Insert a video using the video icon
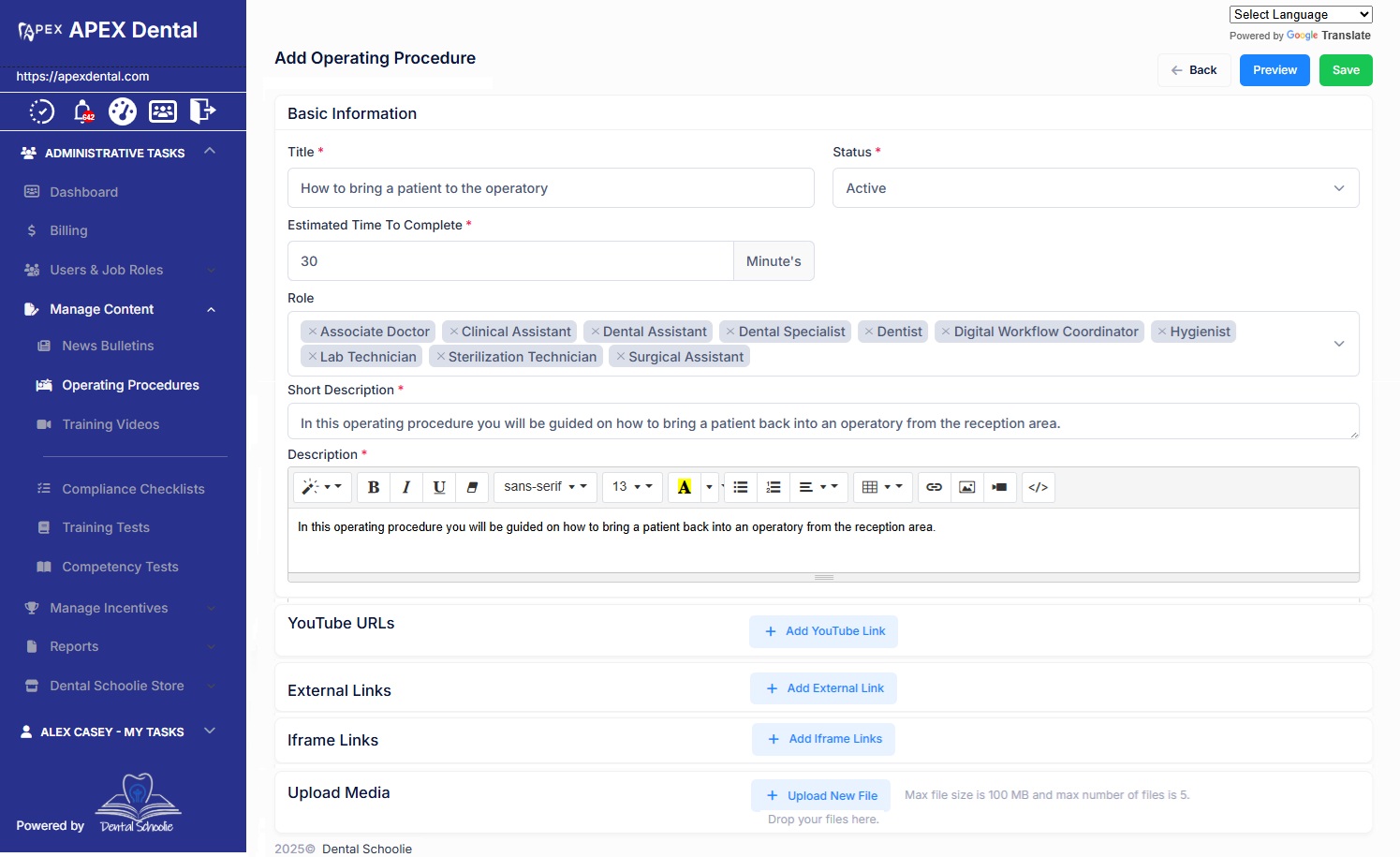Screen dimensions: 1400x857 click(1000, 487)
